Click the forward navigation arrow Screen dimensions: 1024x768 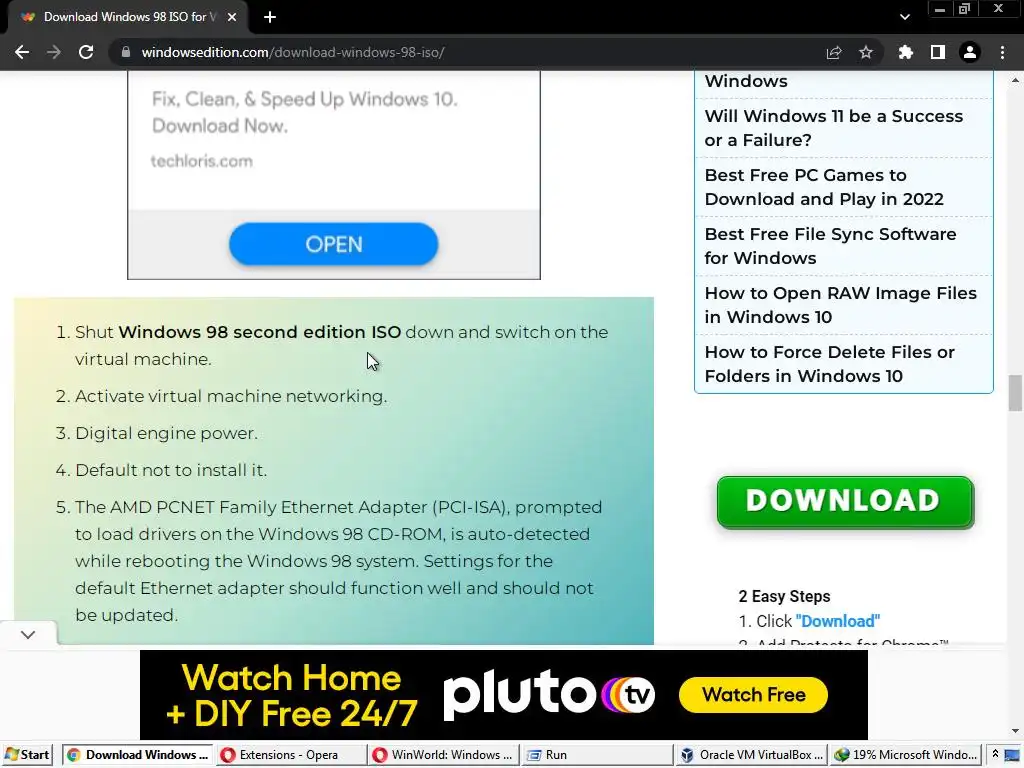(54, 52)
